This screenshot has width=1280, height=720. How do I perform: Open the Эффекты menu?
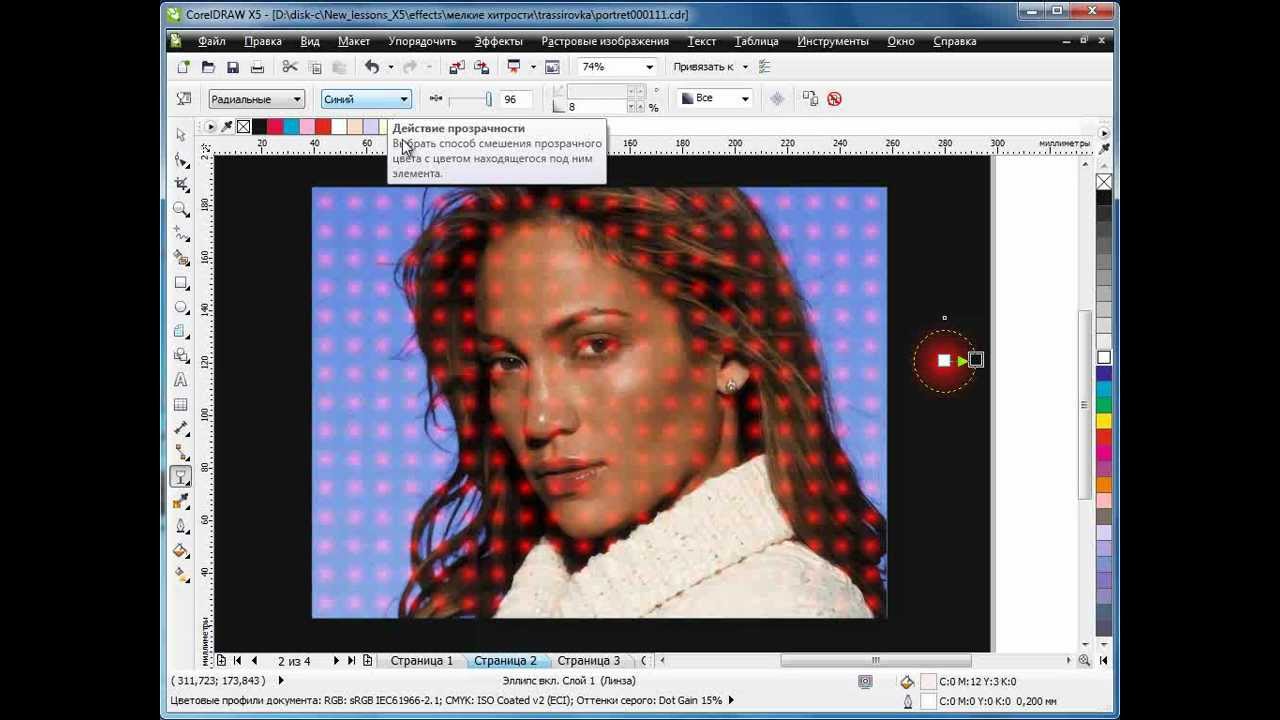[x=498, y=41]
